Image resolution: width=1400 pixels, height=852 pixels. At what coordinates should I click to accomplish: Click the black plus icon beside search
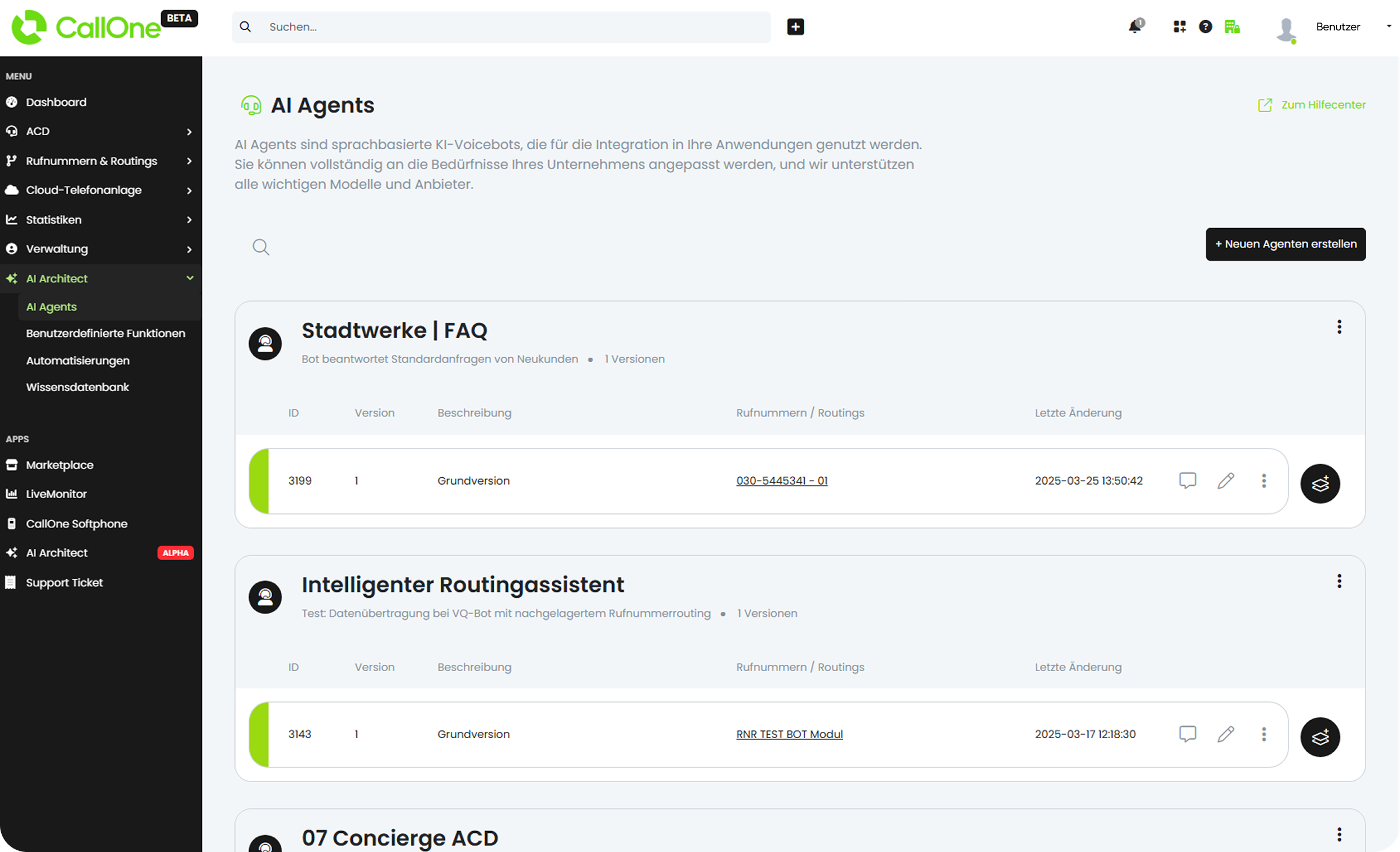(x=795, y=26)
